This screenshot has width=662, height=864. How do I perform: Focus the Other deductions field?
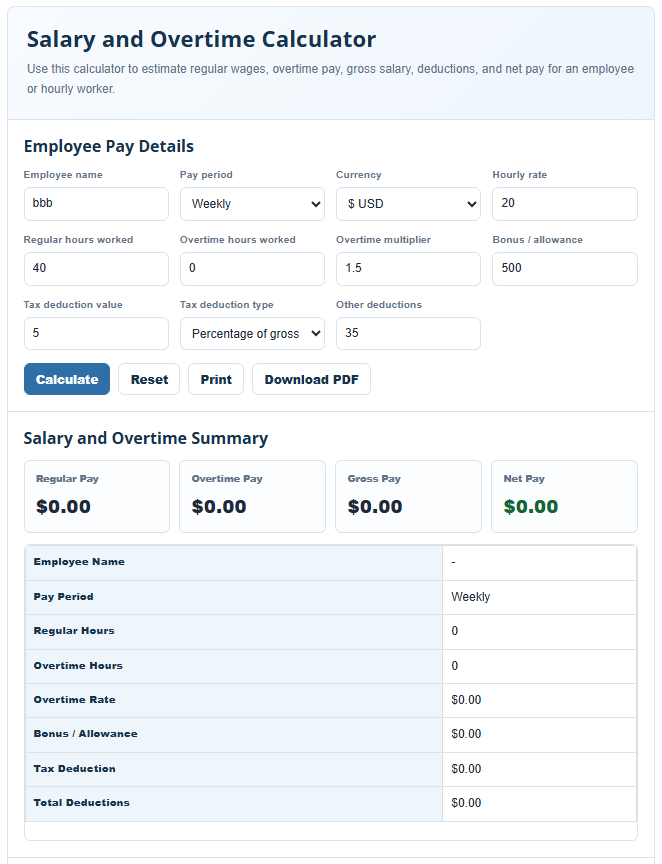408,333
